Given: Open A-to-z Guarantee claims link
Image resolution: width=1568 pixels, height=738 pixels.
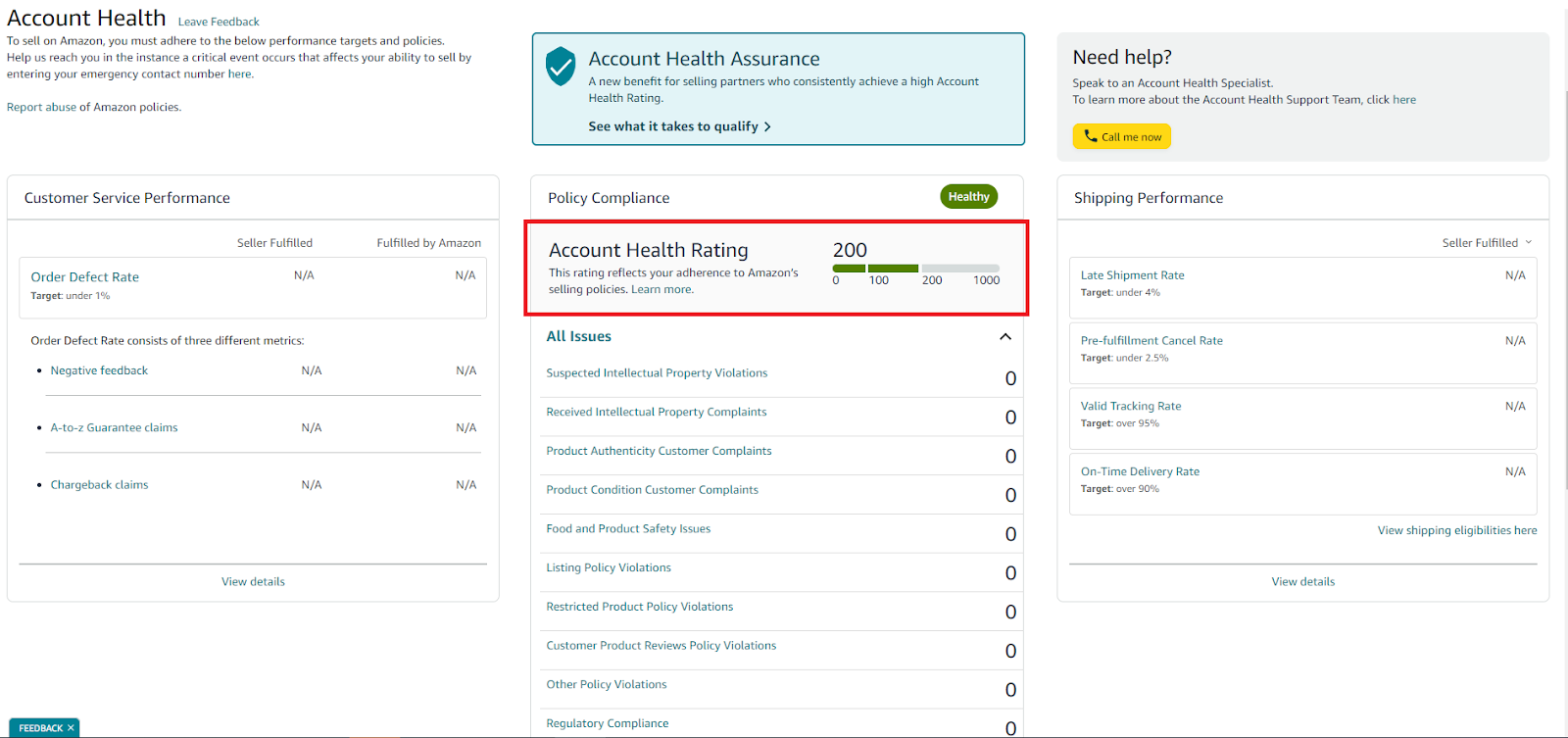Looking at the screenshot, I should tap(114, 427).
